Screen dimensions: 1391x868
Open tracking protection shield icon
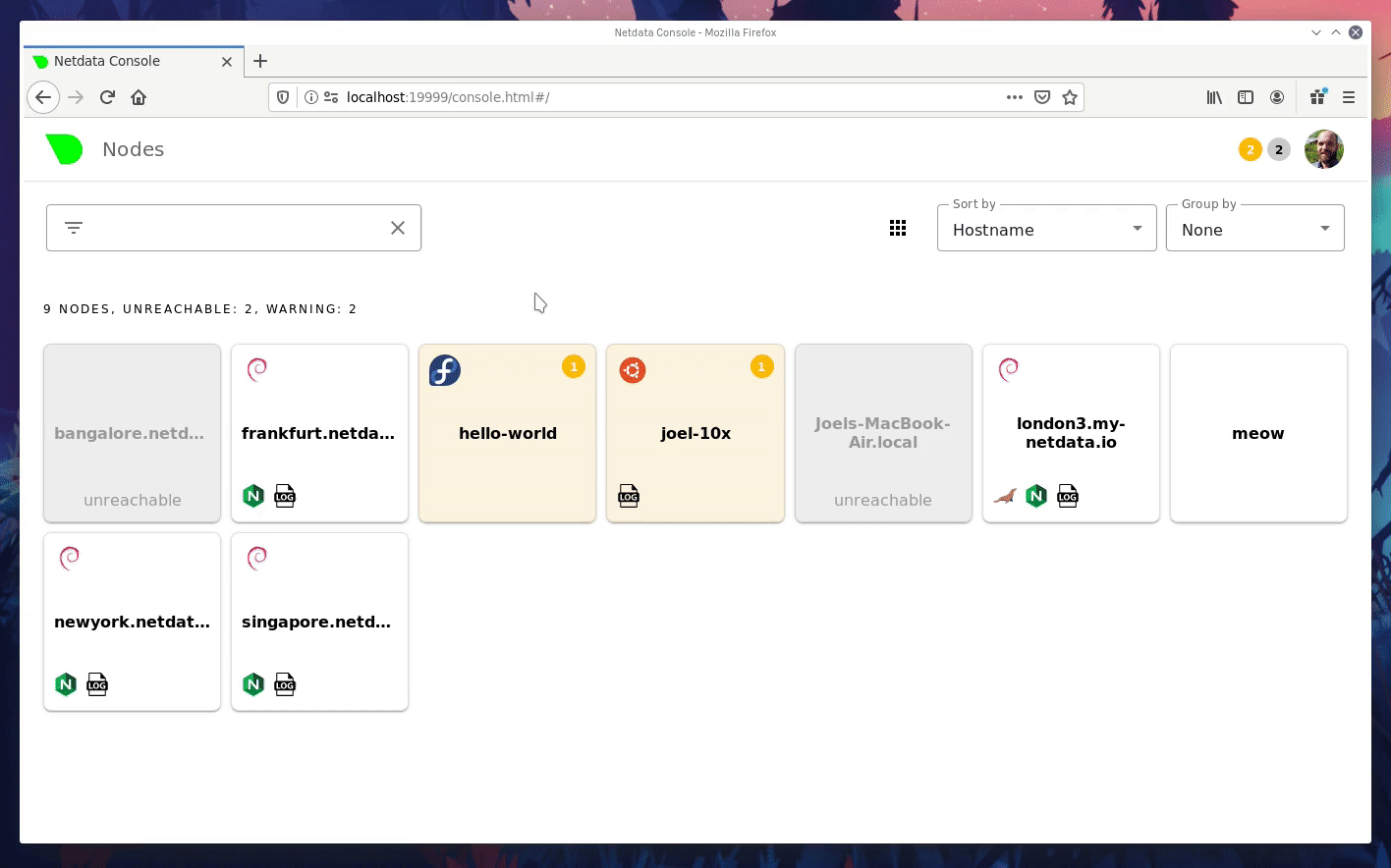283,97
